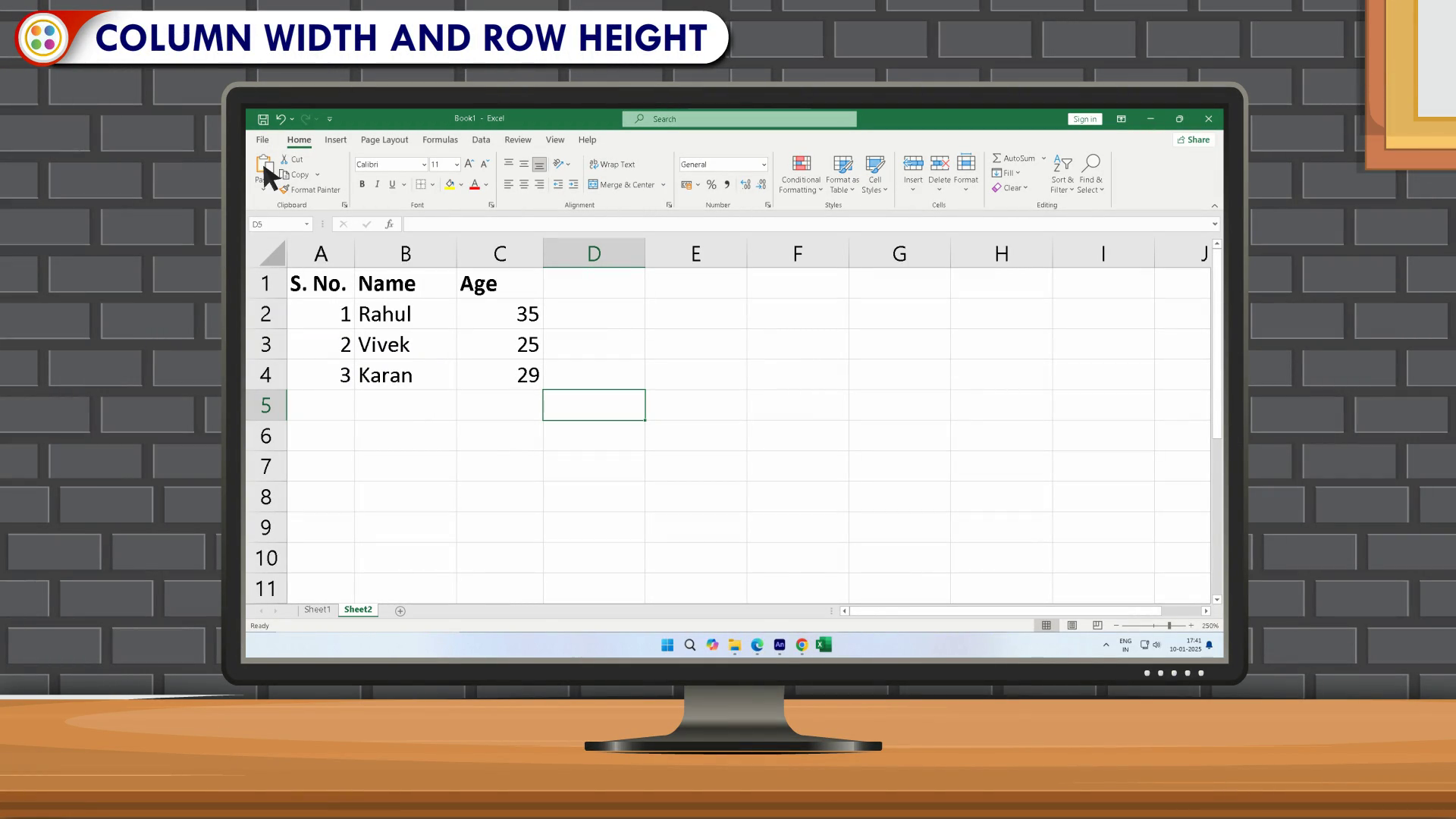1456x819 pixels.
Task: Click the Delete cells icon
Action: [939, 164]
